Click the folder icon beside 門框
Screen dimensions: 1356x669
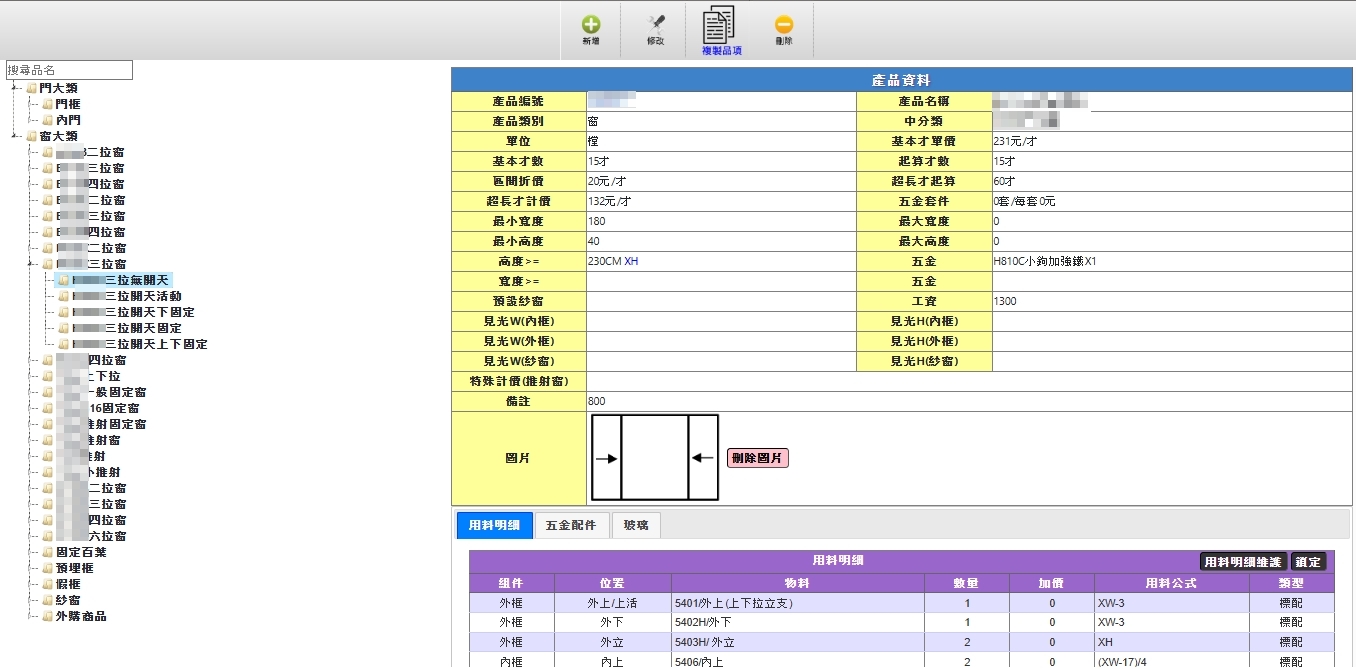coord(47,104)
